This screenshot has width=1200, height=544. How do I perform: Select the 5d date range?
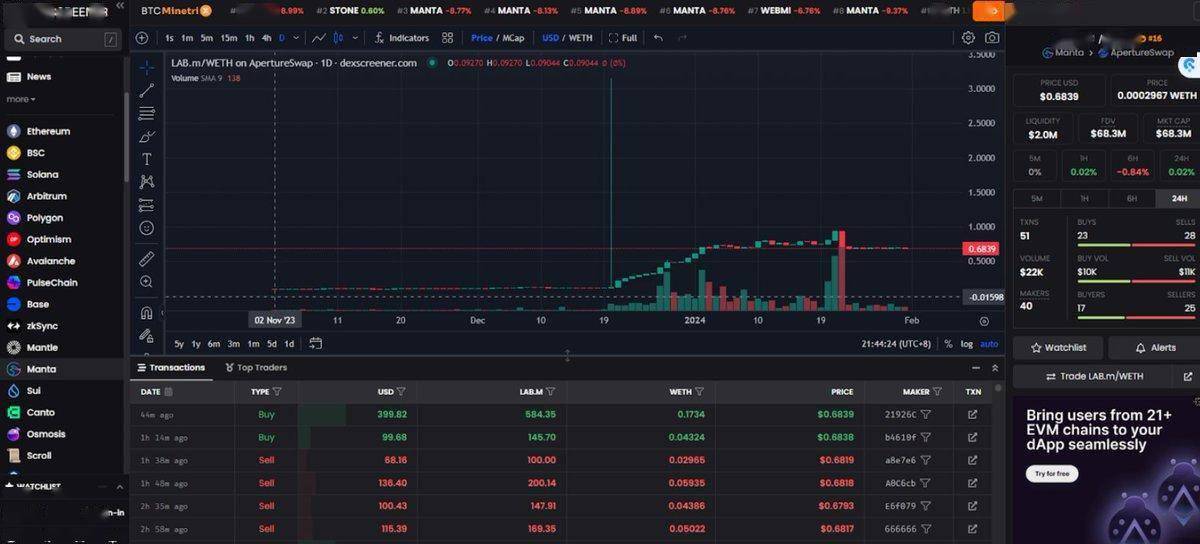271,344
